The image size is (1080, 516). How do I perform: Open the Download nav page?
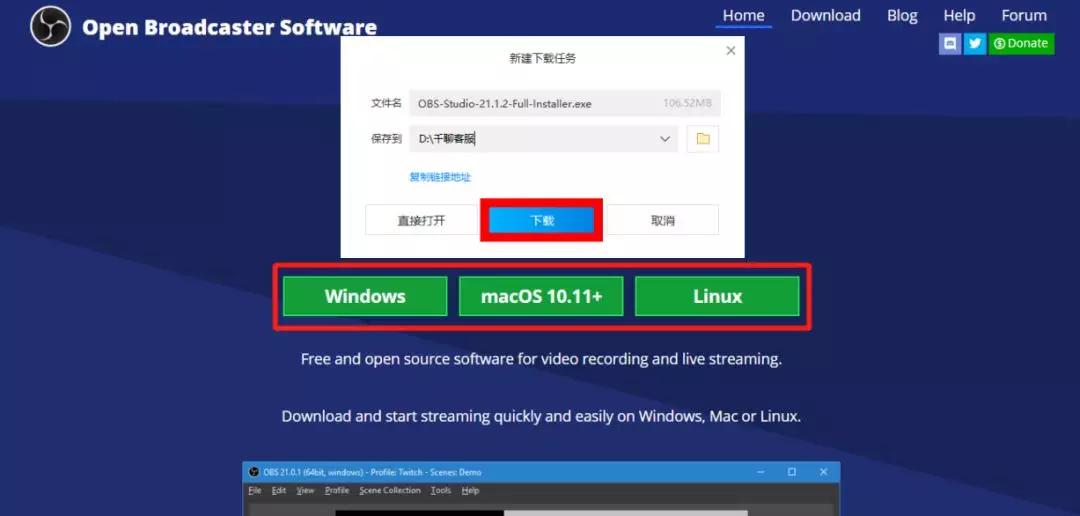coord(825,15)
